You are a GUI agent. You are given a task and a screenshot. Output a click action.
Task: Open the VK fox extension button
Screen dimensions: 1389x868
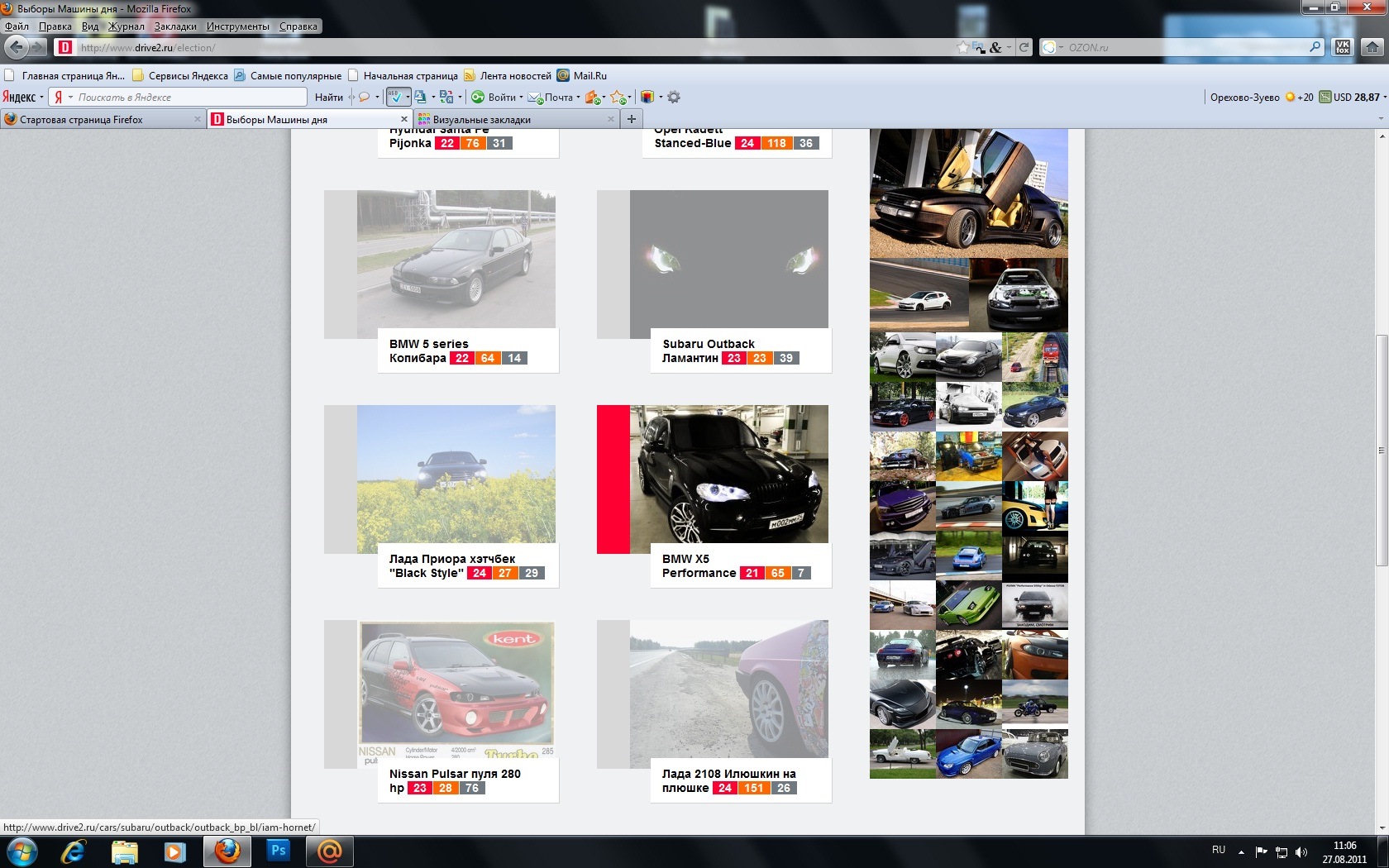pyautogui.click(x=1343, y=47)
